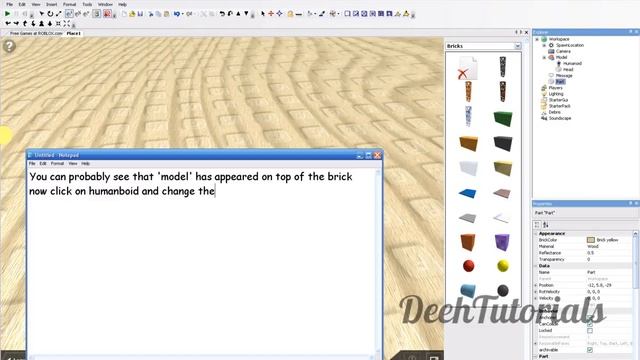Select the arrow cursor select tool
Viewport: 640px width, 360px height.
262,14
